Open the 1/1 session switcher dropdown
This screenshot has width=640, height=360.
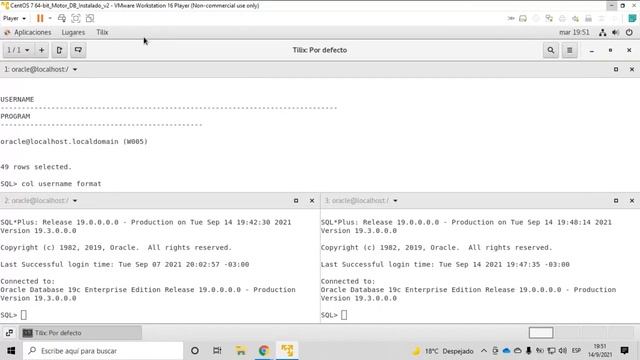18,50
